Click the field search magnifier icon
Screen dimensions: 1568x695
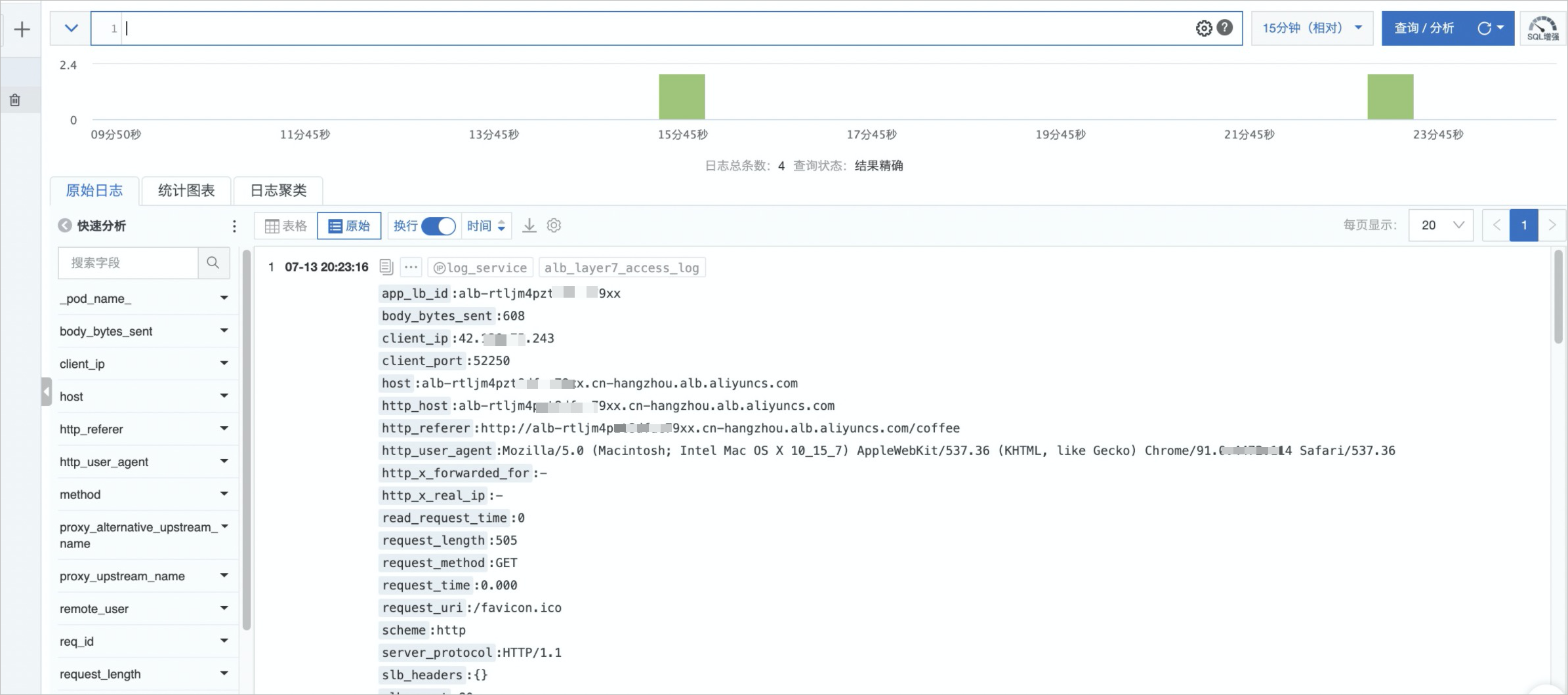coord(213,263)
